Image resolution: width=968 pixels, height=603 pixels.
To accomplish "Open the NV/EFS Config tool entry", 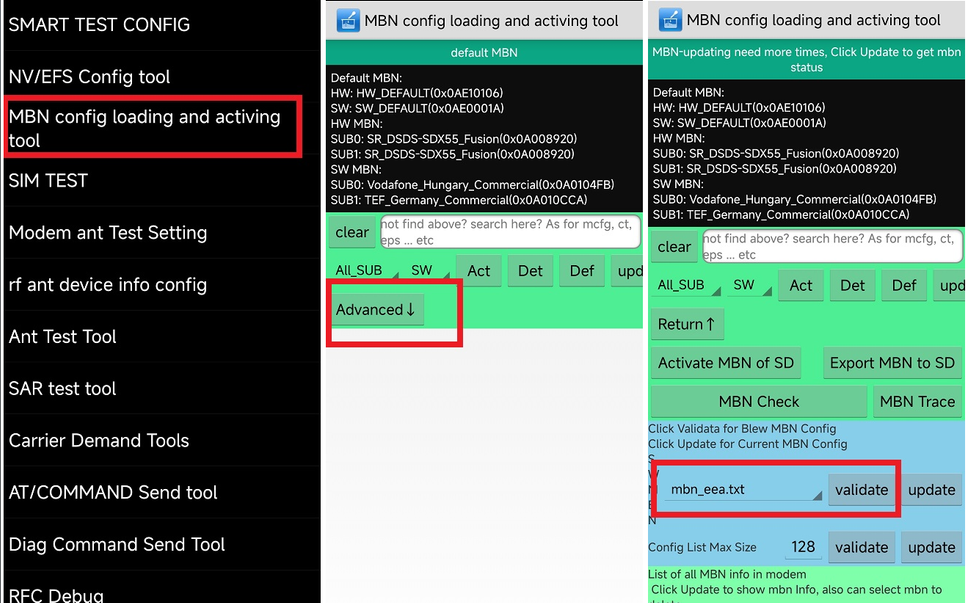I will 90,77.
